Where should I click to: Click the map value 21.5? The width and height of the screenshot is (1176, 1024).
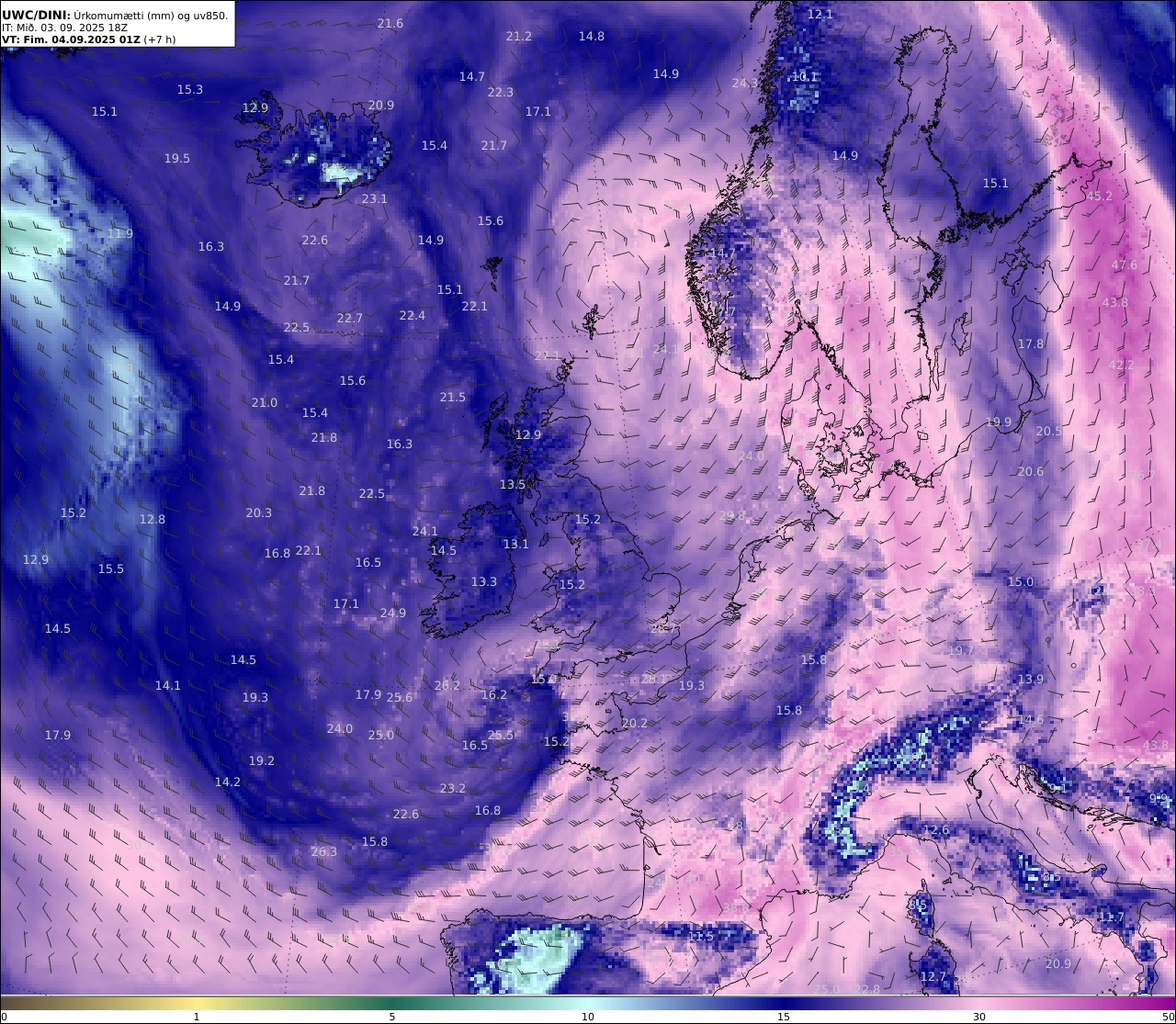(453, 397)
